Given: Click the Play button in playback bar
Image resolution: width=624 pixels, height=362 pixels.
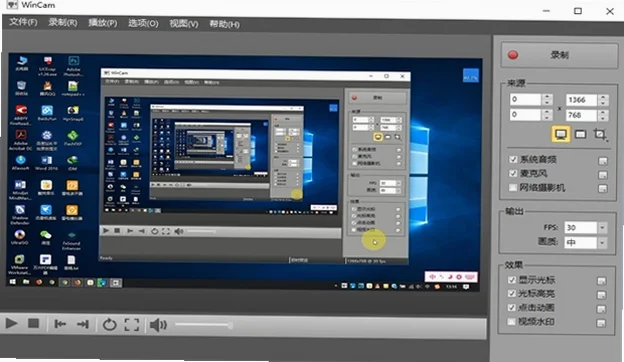Looking at the screenshot, I should [11, 323].
